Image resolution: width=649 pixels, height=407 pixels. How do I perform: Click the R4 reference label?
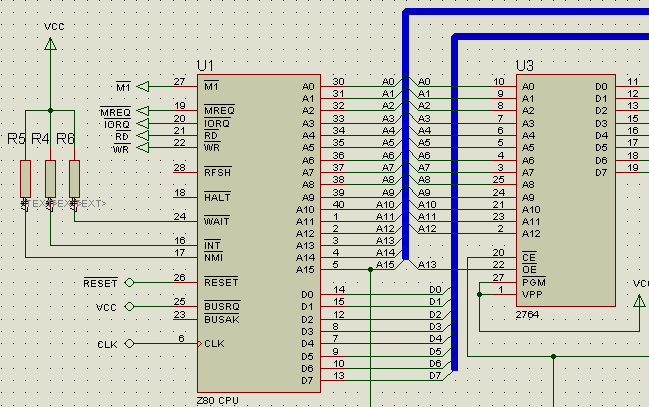pos(41,139)
